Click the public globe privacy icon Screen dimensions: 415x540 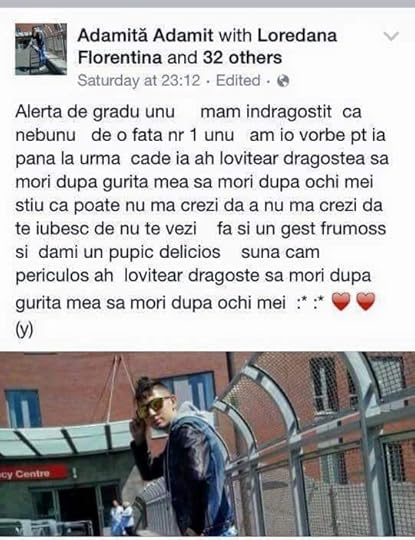tap(283, 81)
